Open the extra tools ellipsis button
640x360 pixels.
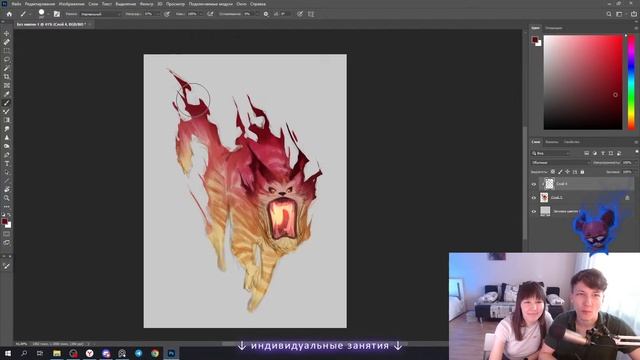(7, 207)
